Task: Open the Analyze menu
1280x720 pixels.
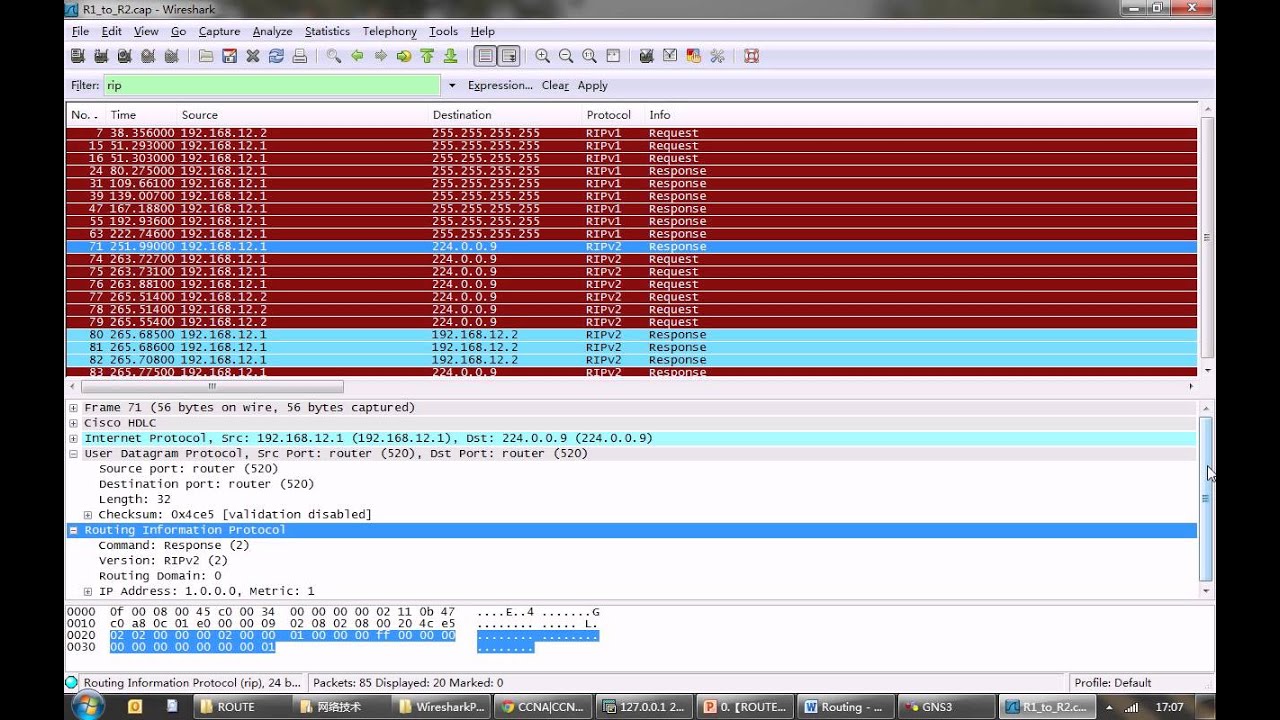Action: (272, 31)
